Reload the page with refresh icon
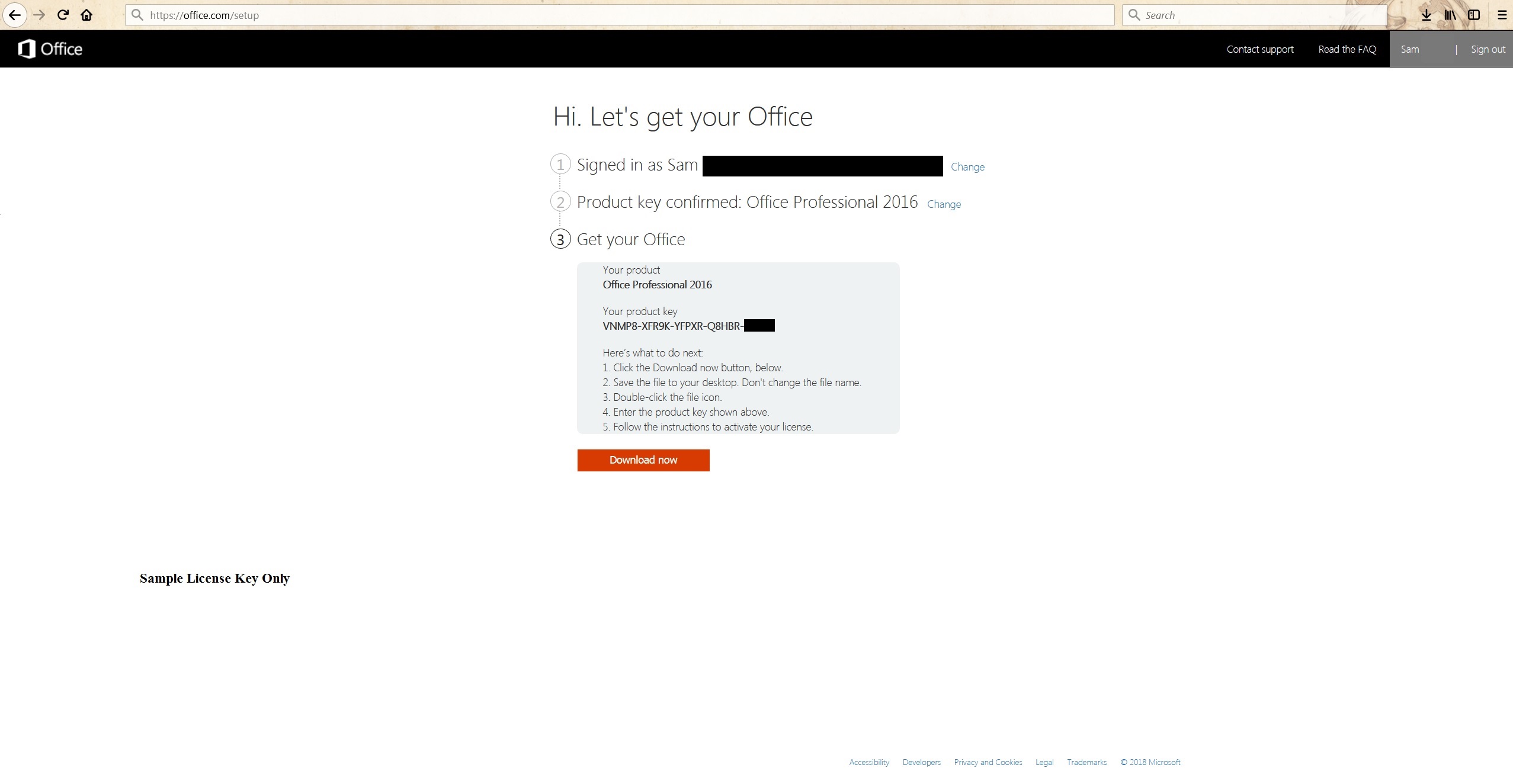This screenshot has height=784, width=1513. (x=63, y=15)
